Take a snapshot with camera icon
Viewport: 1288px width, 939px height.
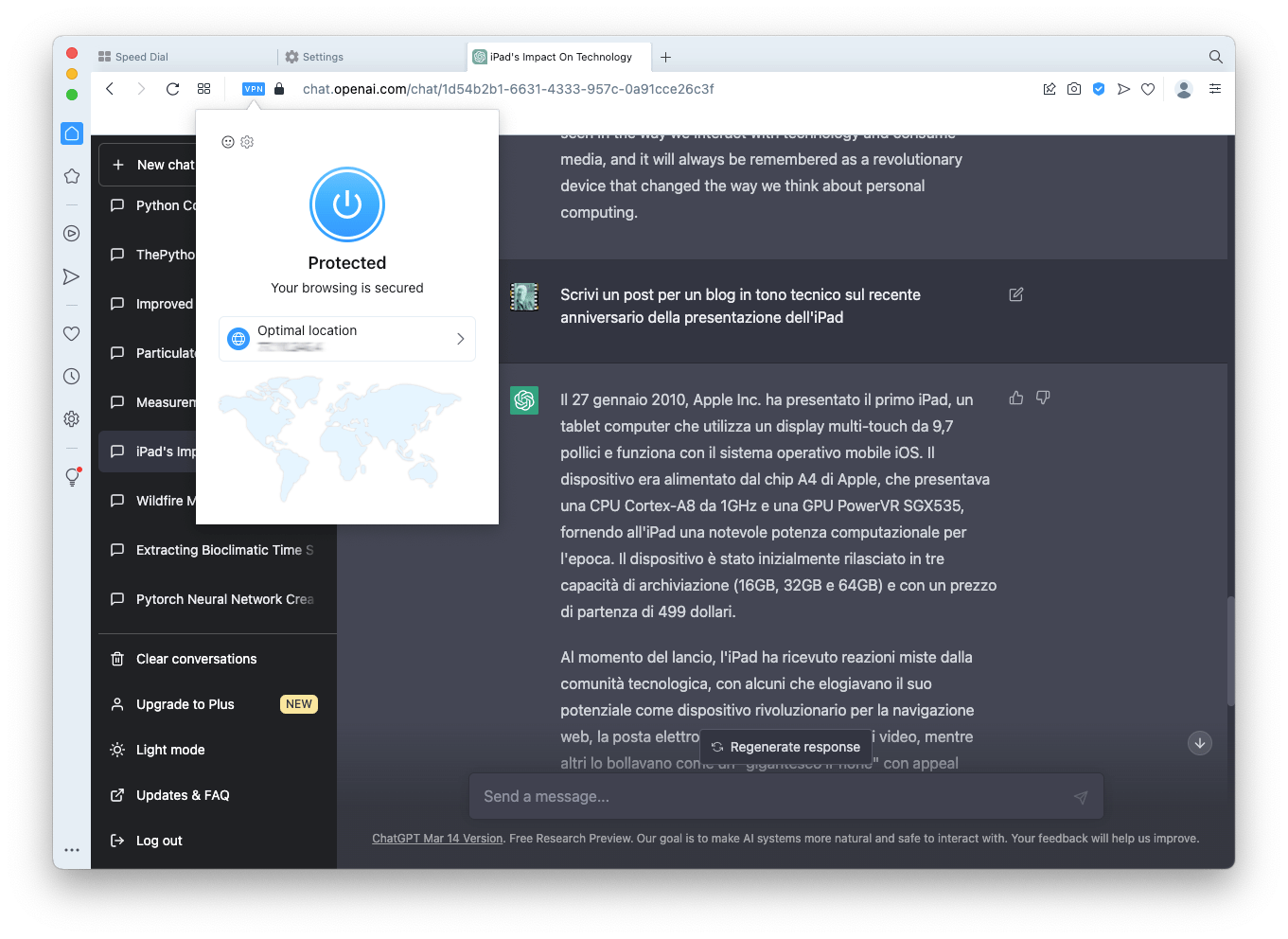(x=1074, y=89)
